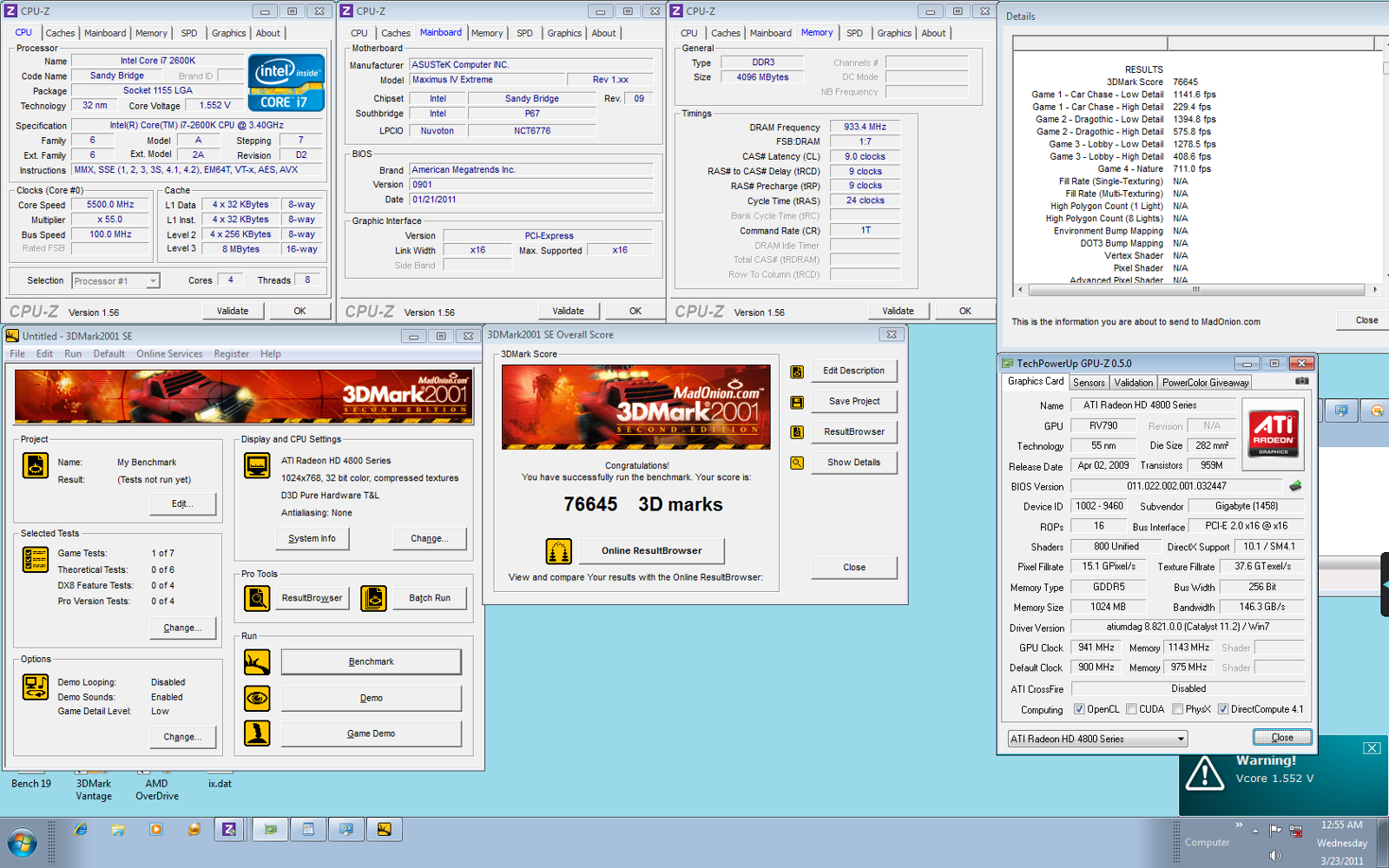The height and width of the screenshot is (868, 1389).
Task: Dismiss the Vcore warning popup with X
Action: (x=1372, y=748)
